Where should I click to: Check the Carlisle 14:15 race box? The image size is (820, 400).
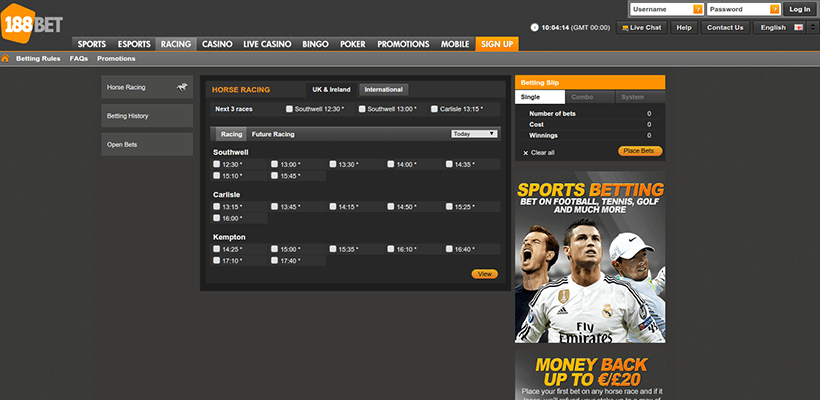coord(333,207)
